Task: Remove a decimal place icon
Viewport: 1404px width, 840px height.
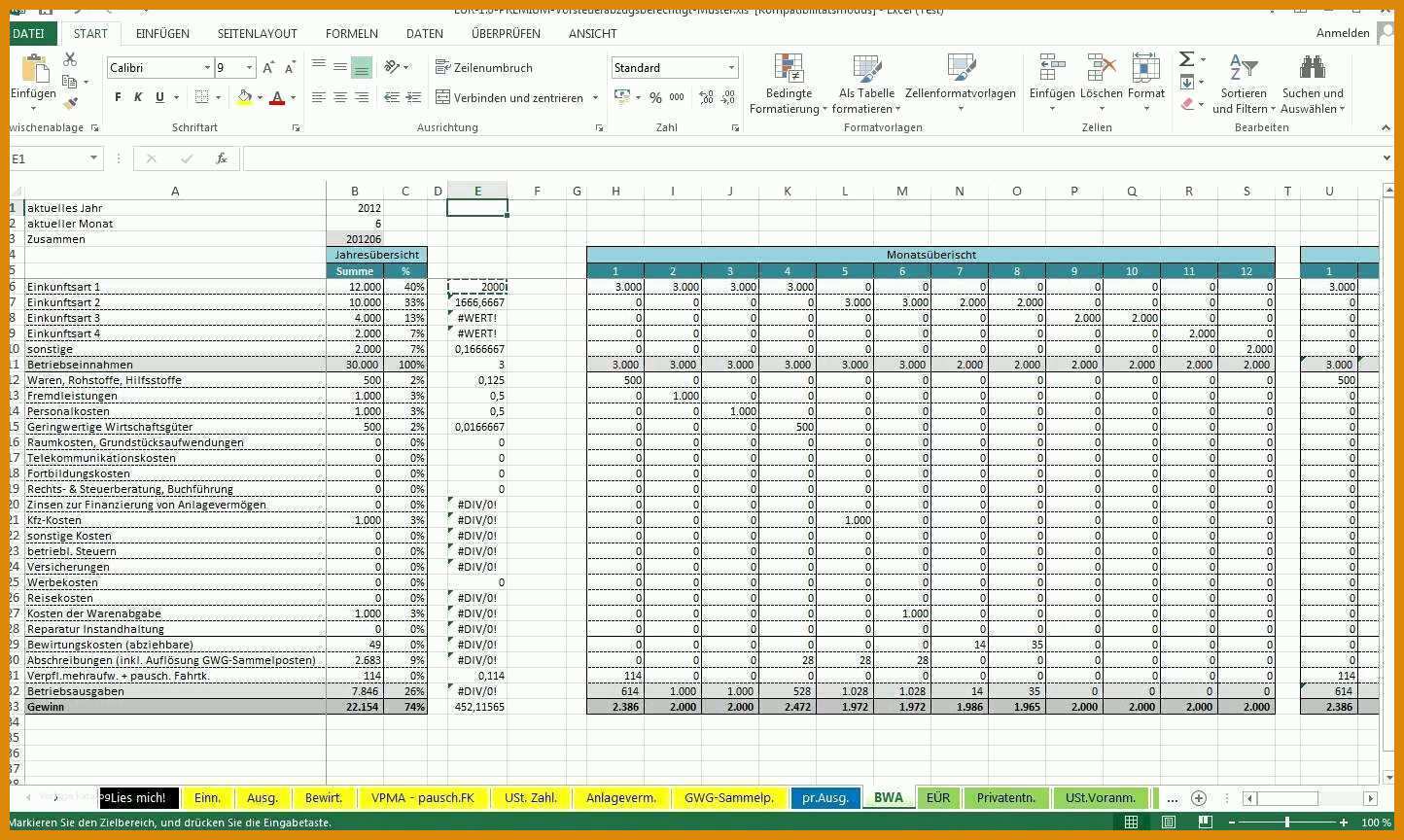Action: [729, 97]
